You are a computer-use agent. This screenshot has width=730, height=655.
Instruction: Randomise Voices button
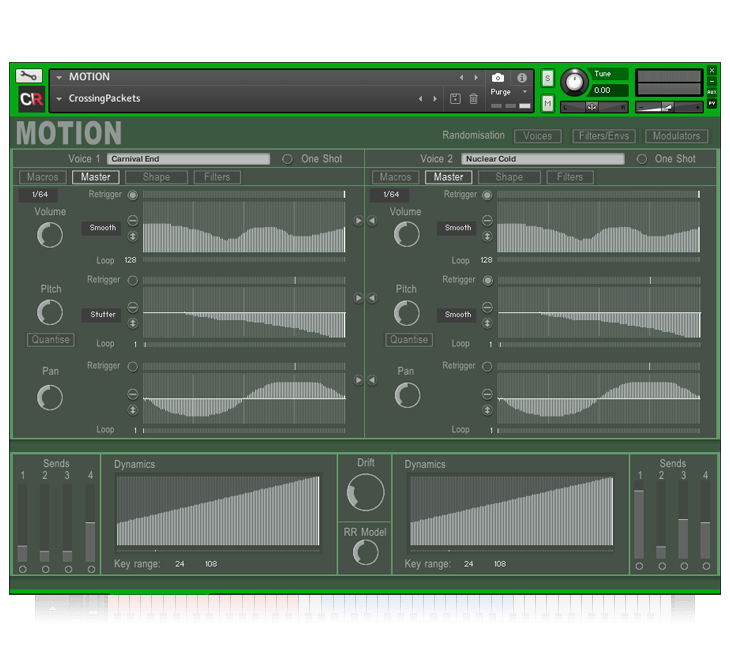(537, 136)
